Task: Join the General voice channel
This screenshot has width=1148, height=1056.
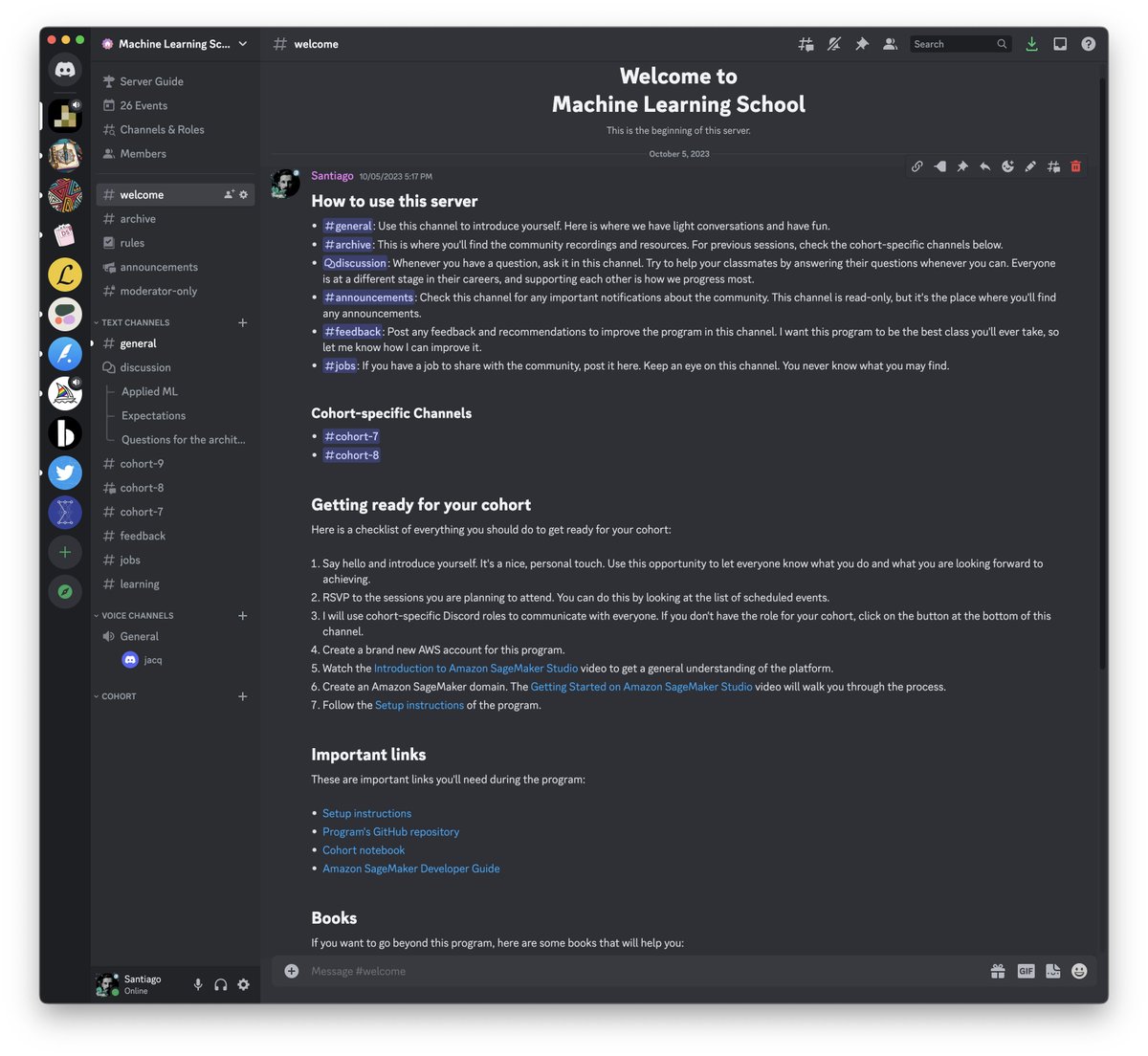Action: coord(175,636)
